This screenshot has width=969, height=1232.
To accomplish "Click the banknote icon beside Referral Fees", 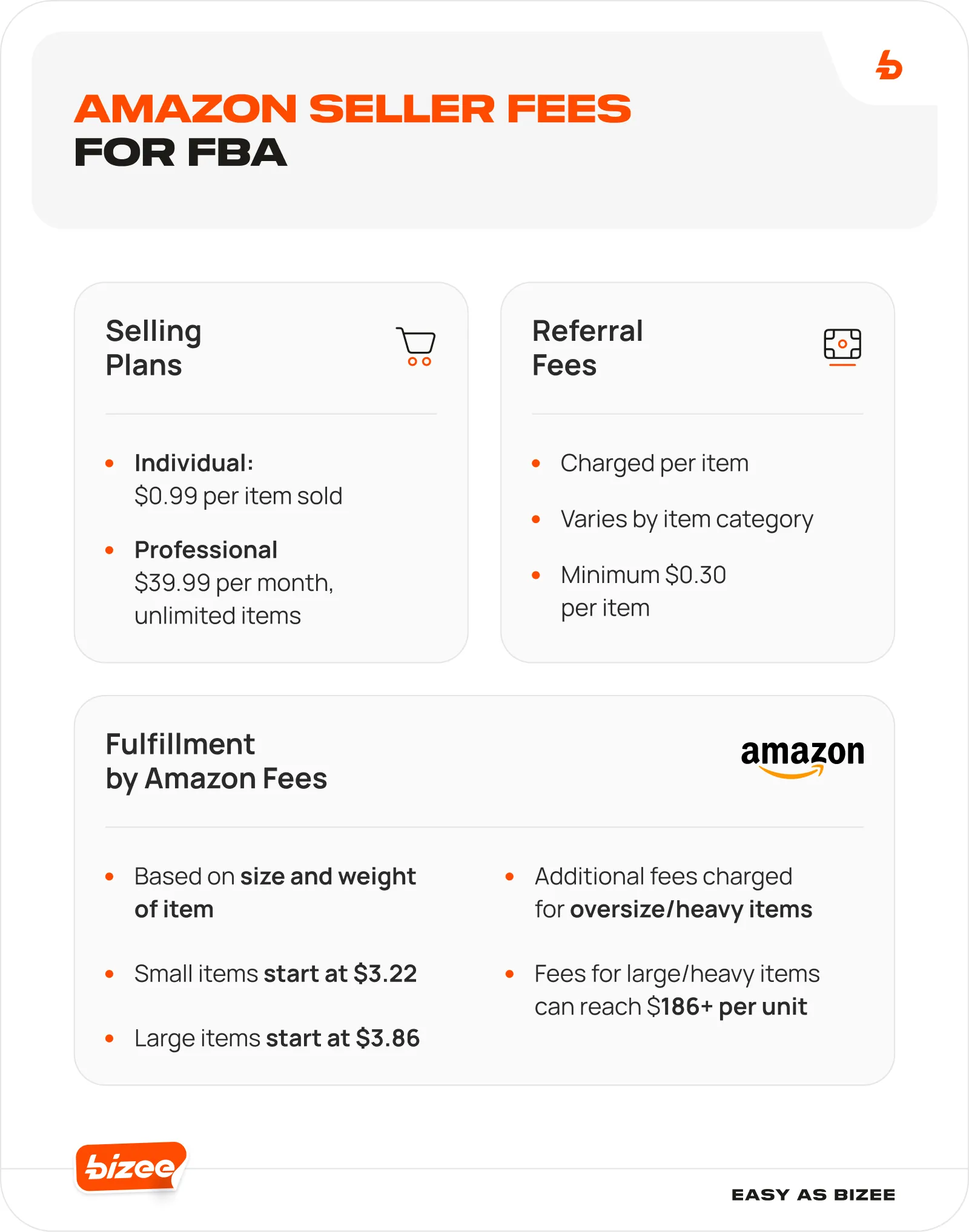I will [842, 346].
